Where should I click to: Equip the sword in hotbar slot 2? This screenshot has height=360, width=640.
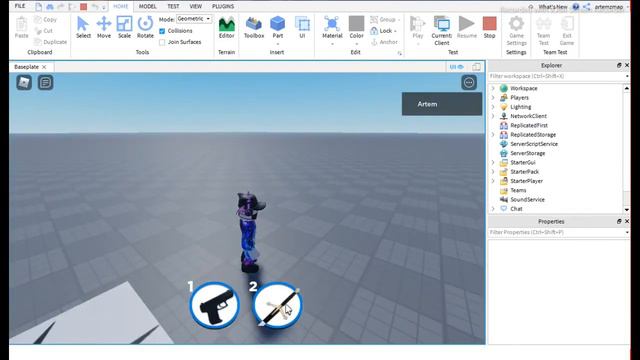277,305
